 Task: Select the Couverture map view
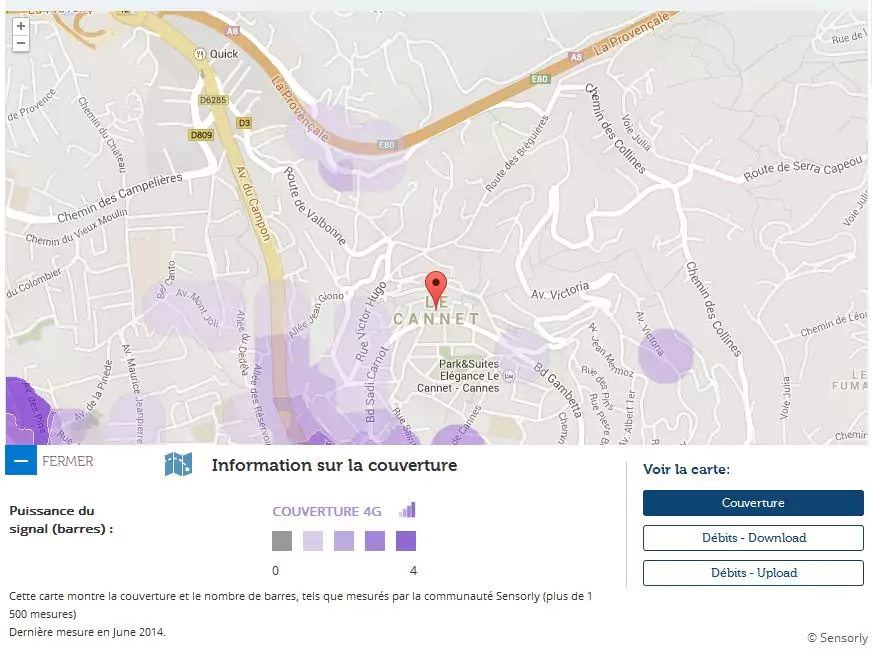(x=753, y=503)
